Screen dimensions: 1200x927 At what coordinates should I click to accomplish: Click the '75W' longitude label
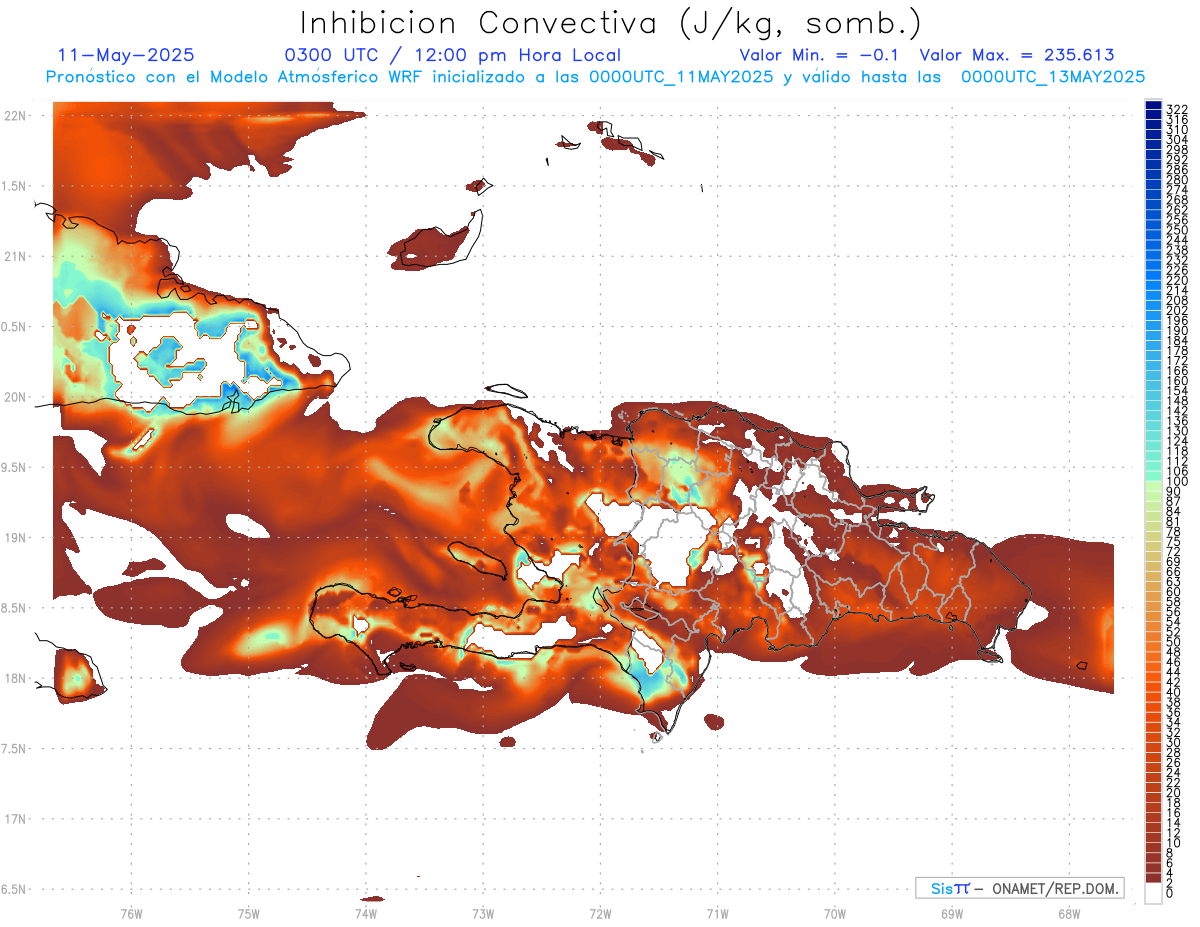248,913
